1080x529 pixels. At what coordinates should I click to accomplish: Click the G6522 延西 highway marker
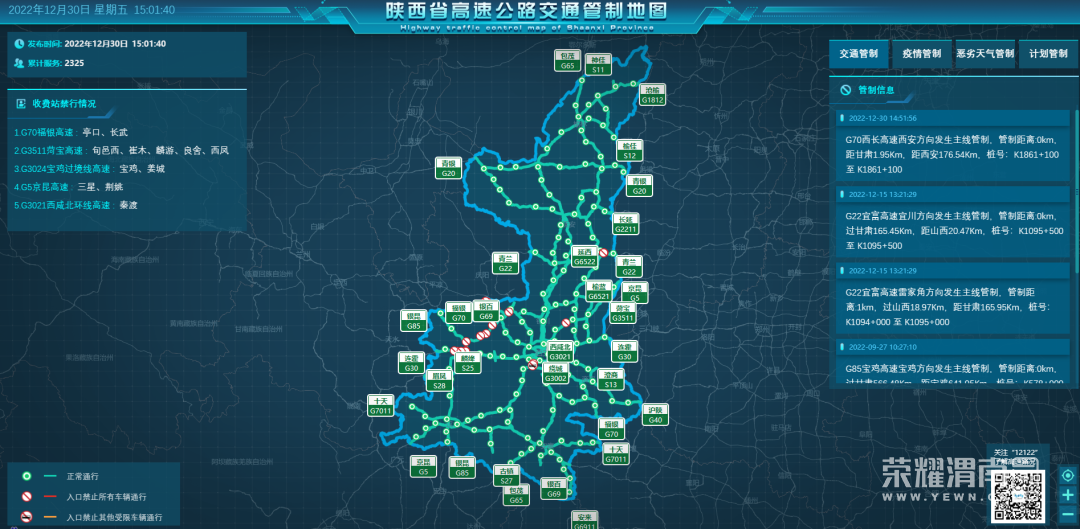pos(585,257)
